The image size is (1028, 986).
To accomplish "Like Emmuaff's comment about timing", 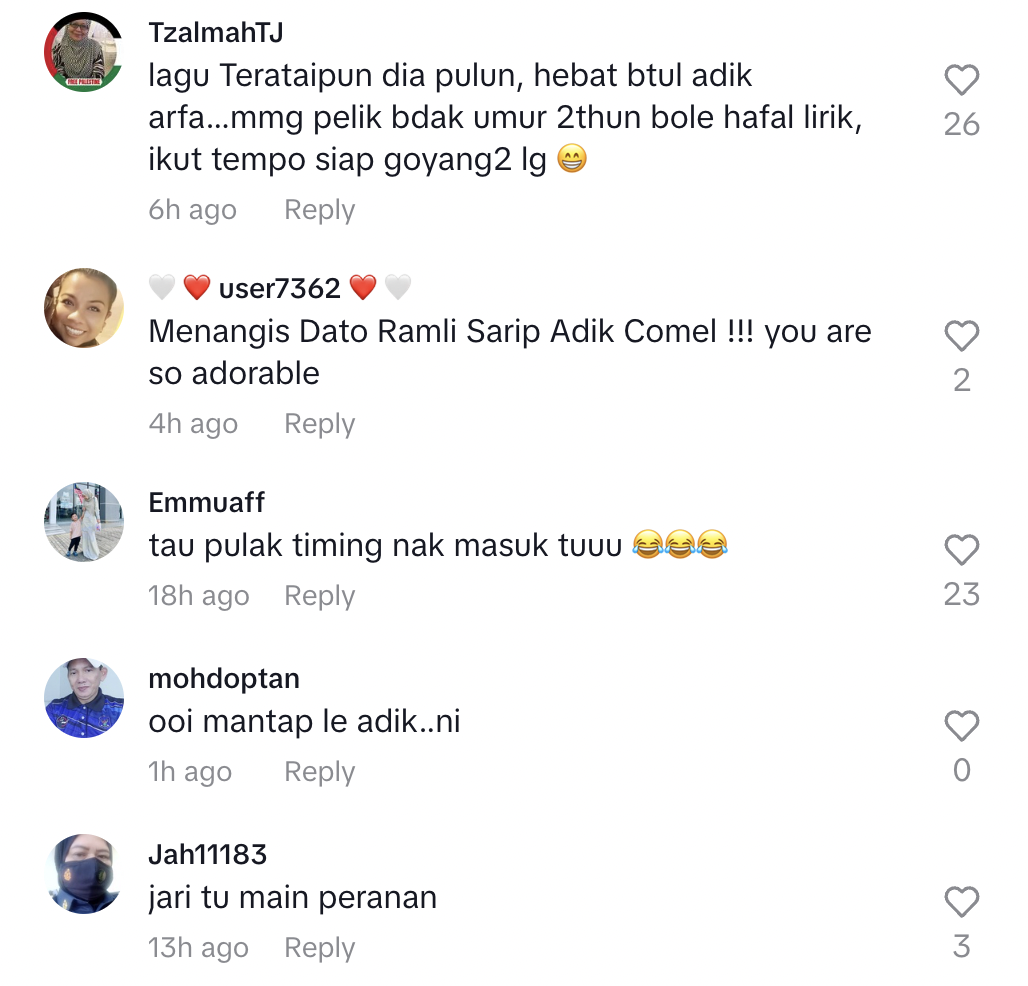I will (961, 549).
